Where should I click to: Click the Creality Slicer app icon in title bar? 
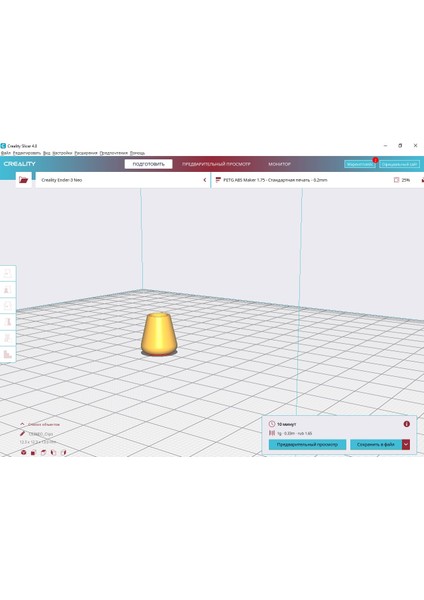coord(3,146)
